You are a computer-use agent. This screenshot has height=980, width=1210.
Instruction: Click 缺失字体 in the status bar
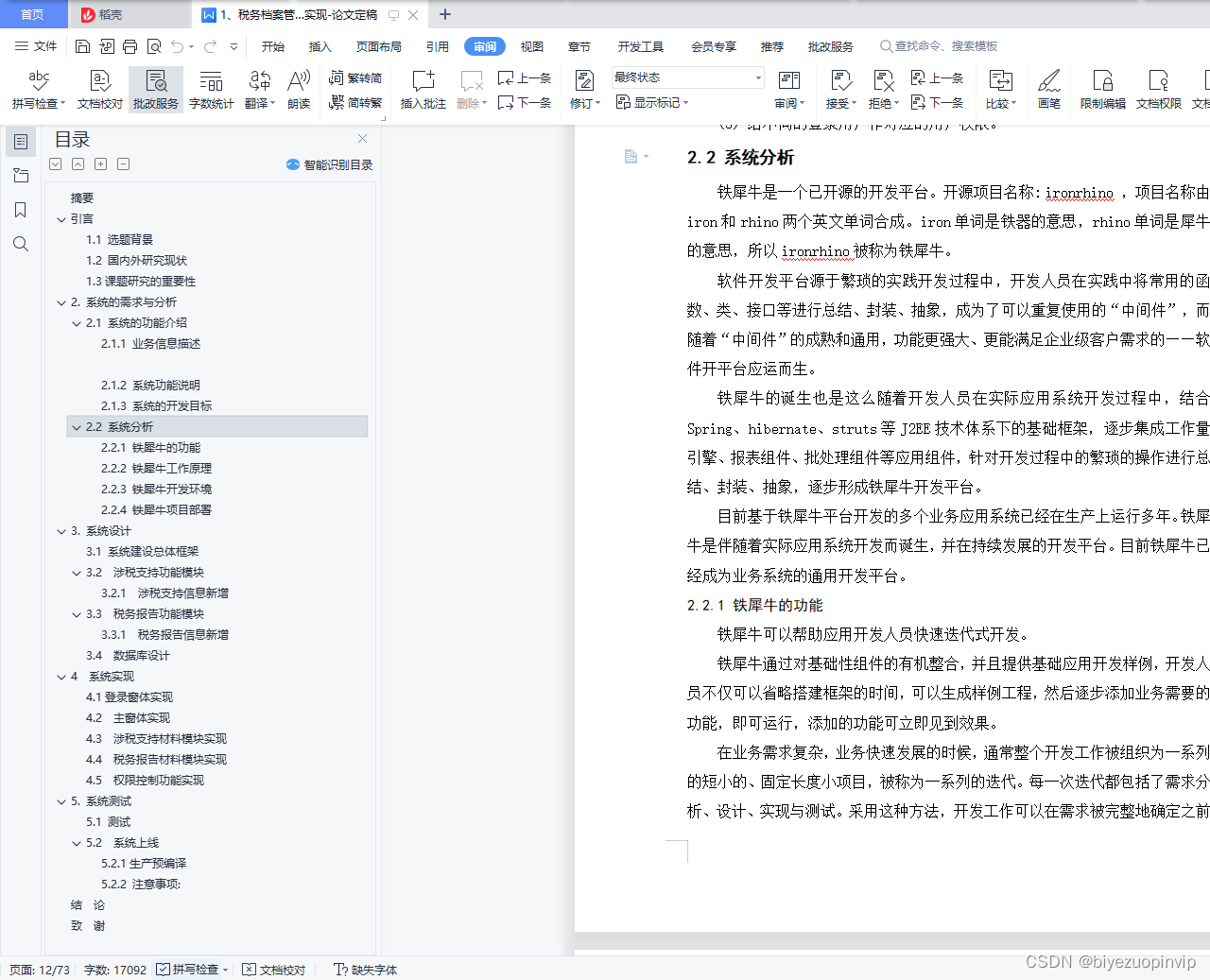[366, 970]
